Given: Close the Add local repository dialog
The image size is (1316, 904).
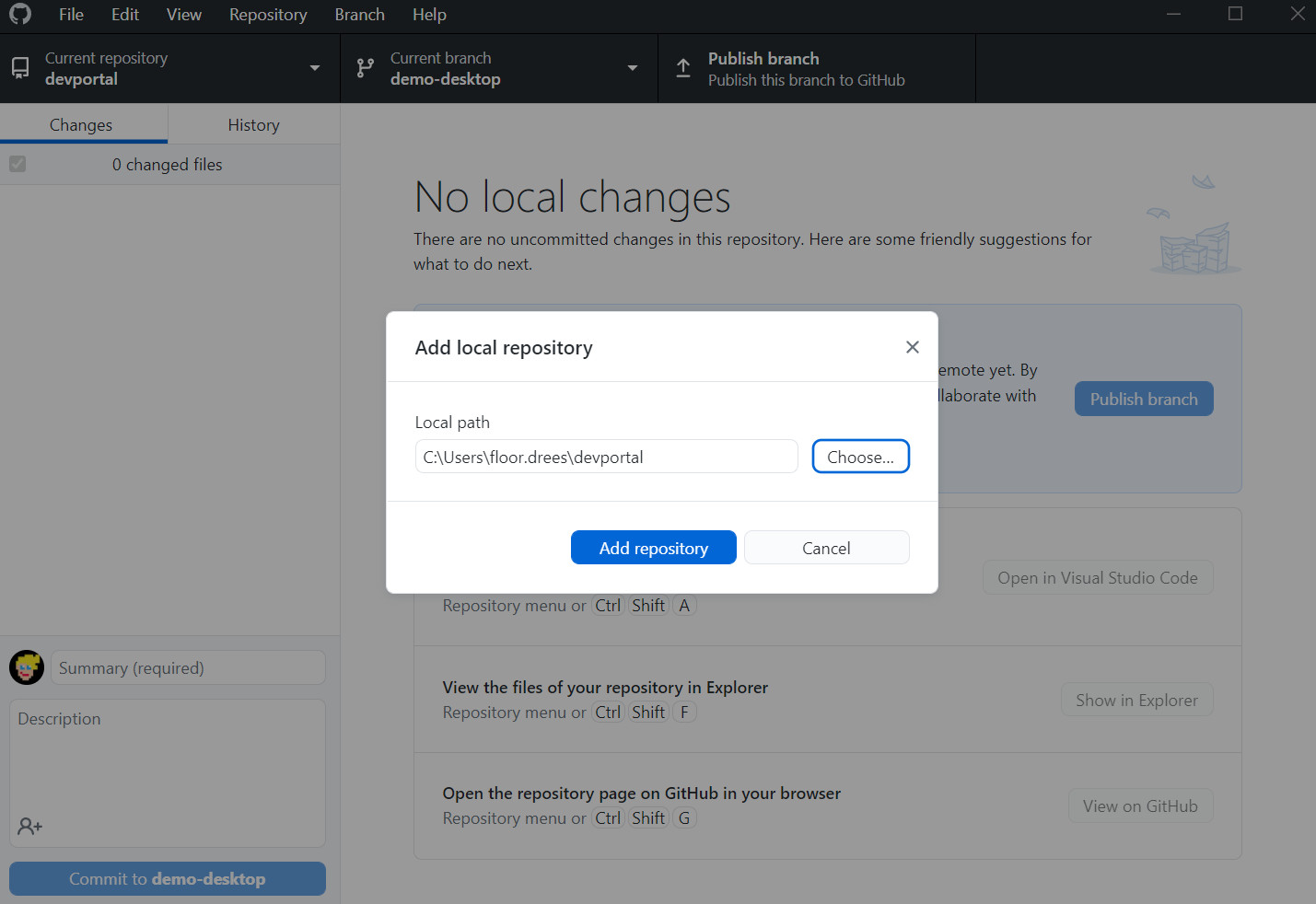Looking at the screenshot, I should (x=912, y=347).
